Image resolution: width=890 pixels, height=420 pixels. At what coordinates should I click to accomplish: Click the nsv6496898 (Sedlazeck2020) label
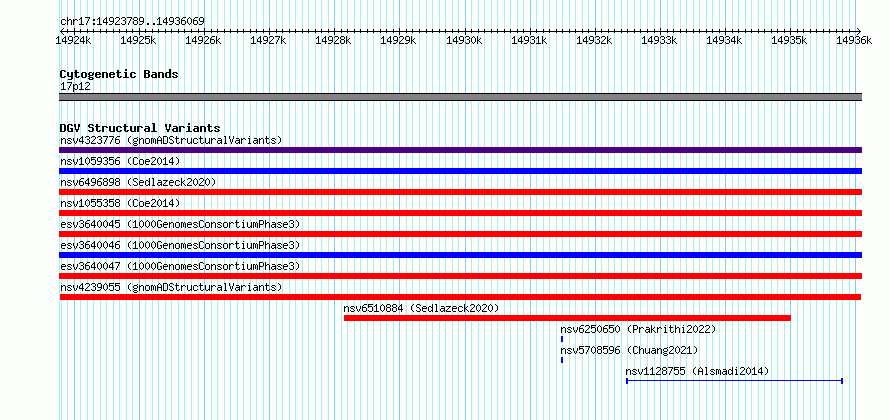pos(138,182)
